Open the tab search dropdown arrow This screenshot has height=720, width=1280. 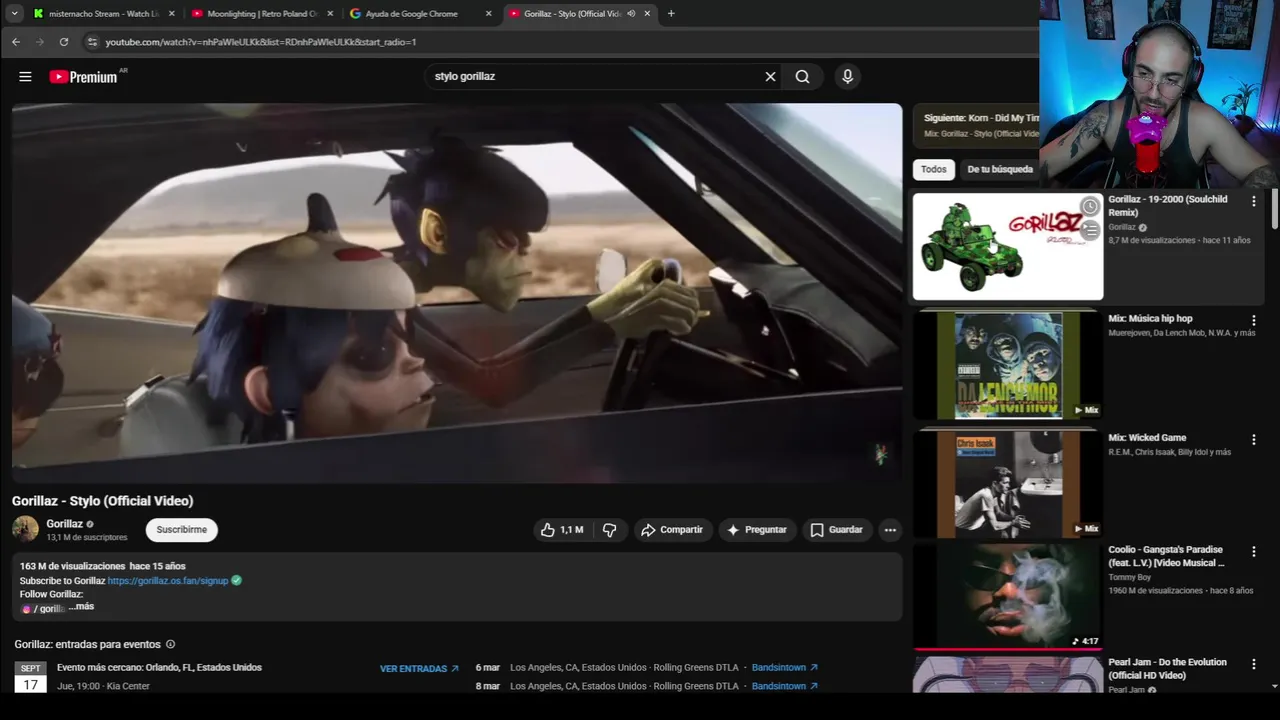pyautogui.click(x=14, y=14)
